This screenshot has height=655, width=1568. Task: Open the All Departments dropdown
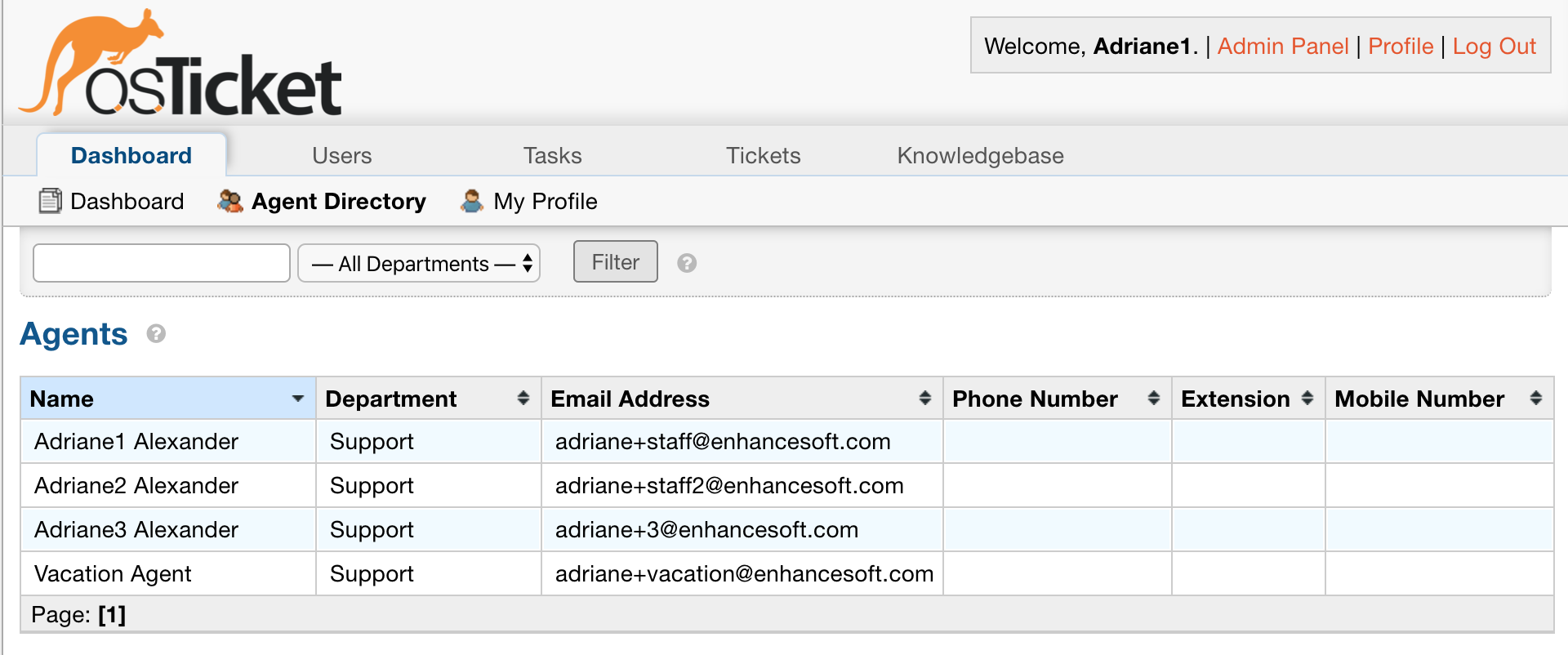pyautogui.click(x=418, y=263)
